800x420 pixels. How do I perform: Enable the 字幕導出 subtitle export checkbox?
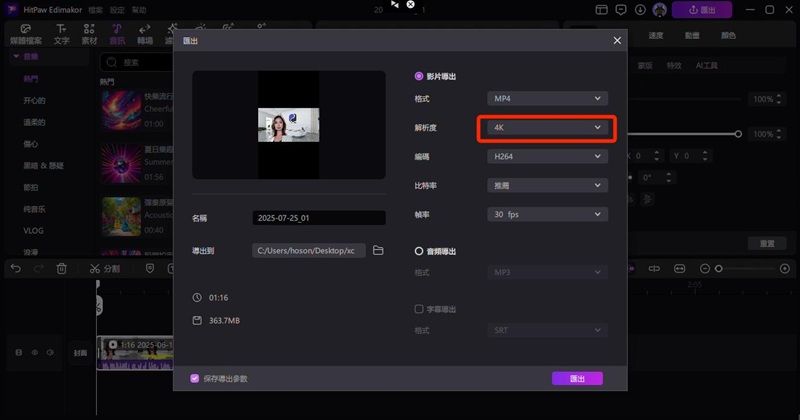[419, 309]
